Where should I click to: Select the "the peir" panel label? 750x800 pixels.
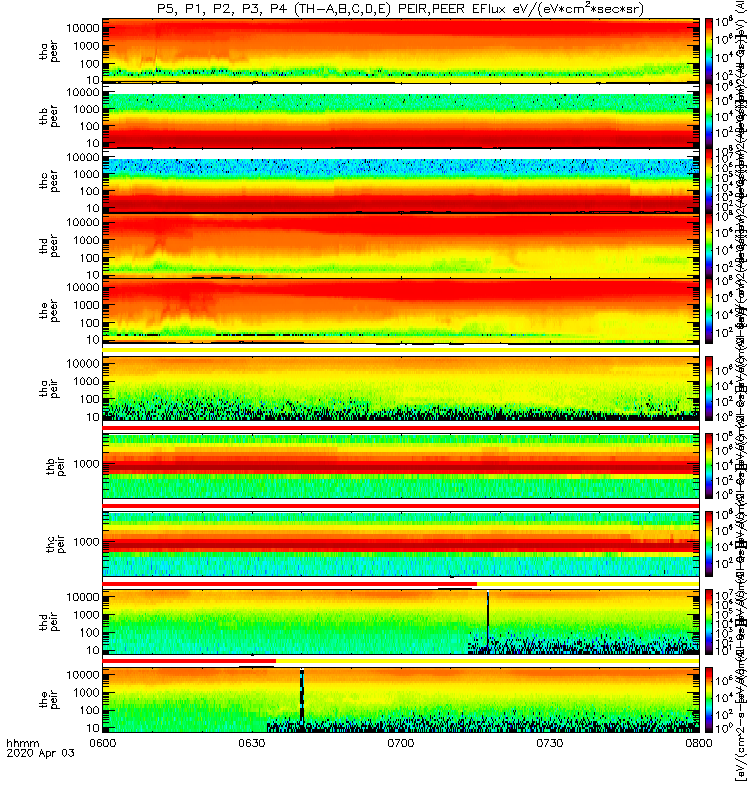(x=49, y=699)
